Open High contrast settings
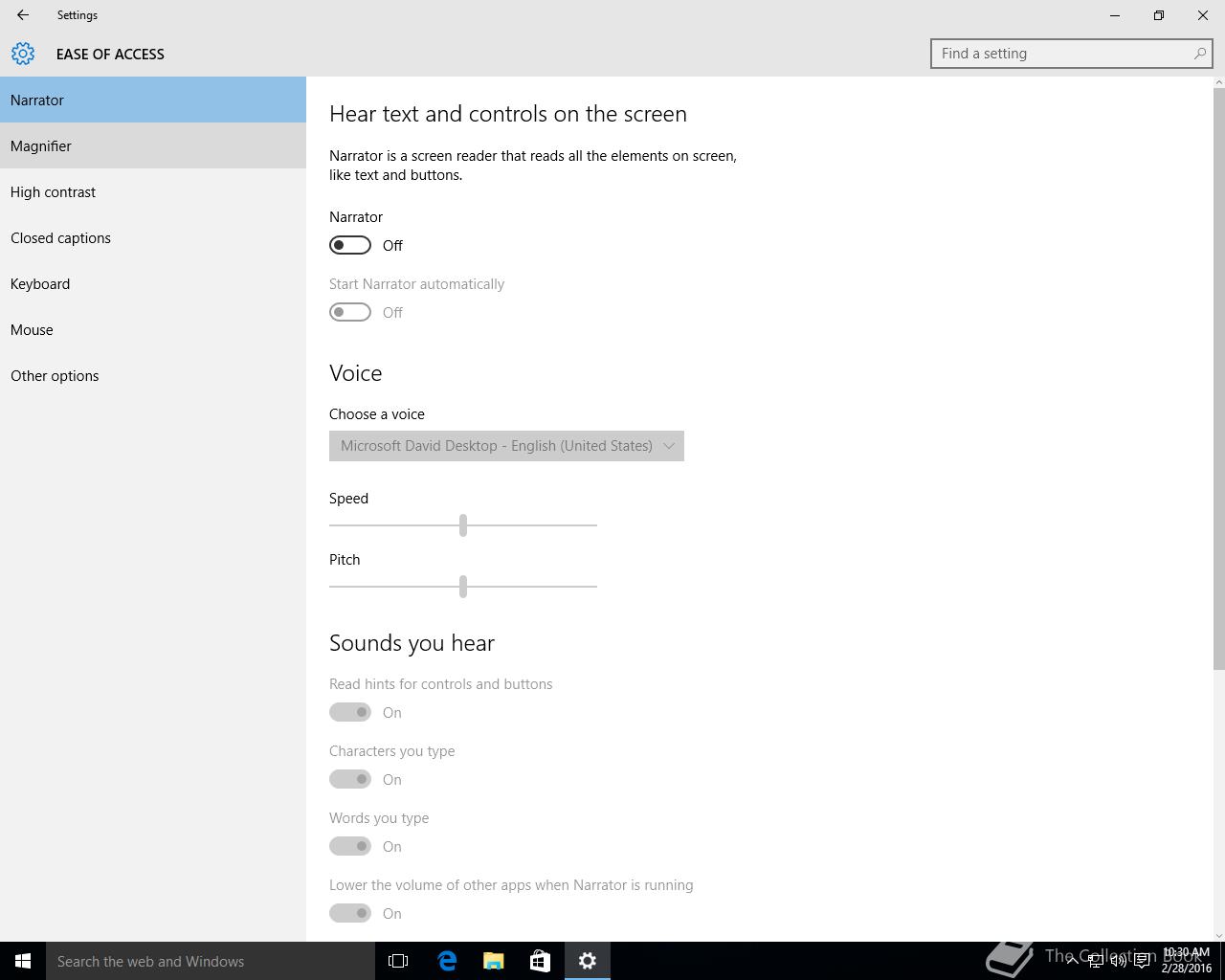This screenshot has height=980, width=1225. (x=153, y=191)
